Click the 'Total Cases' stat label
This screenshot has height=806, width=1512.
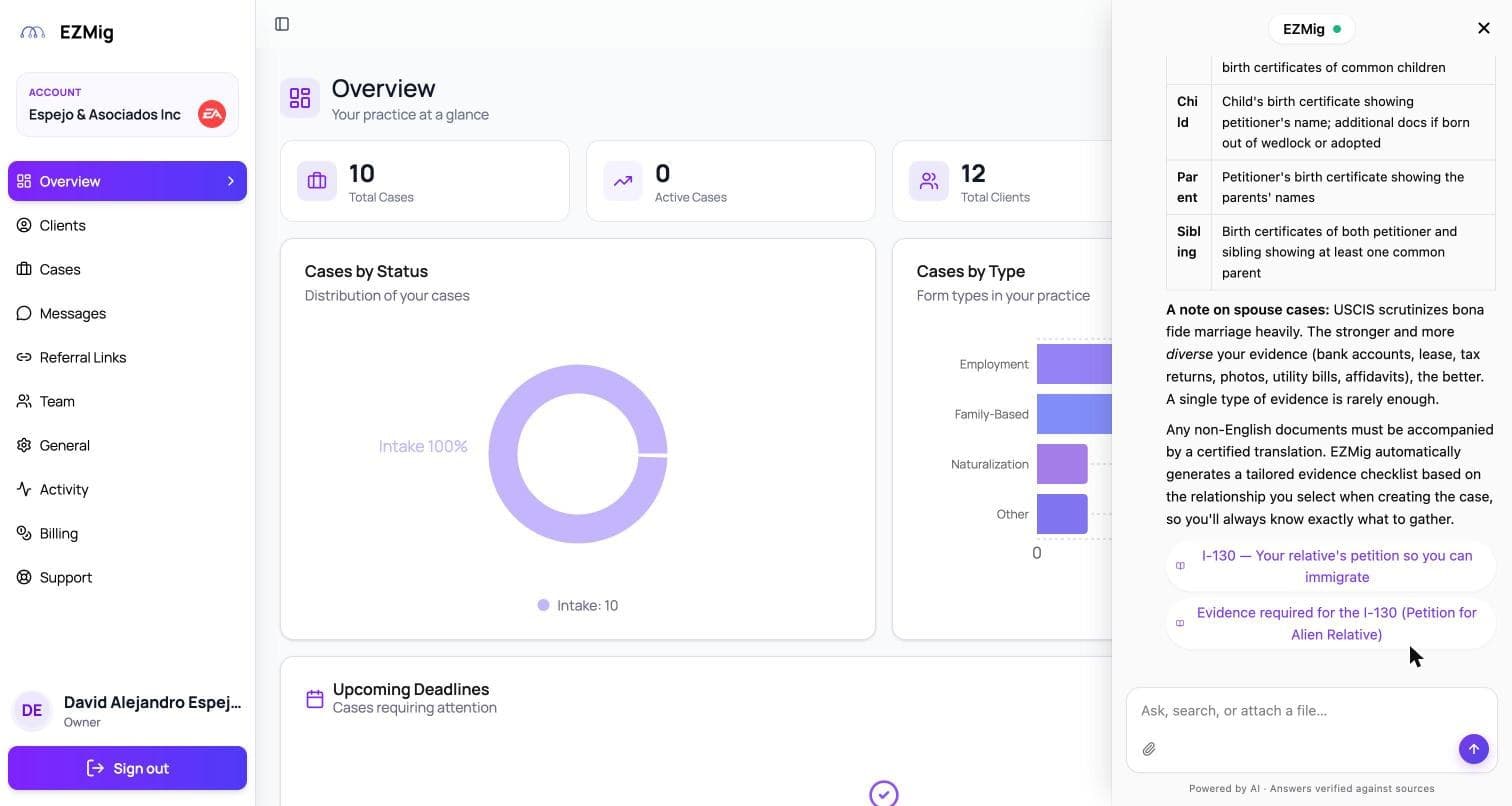[x=381, y=197]
